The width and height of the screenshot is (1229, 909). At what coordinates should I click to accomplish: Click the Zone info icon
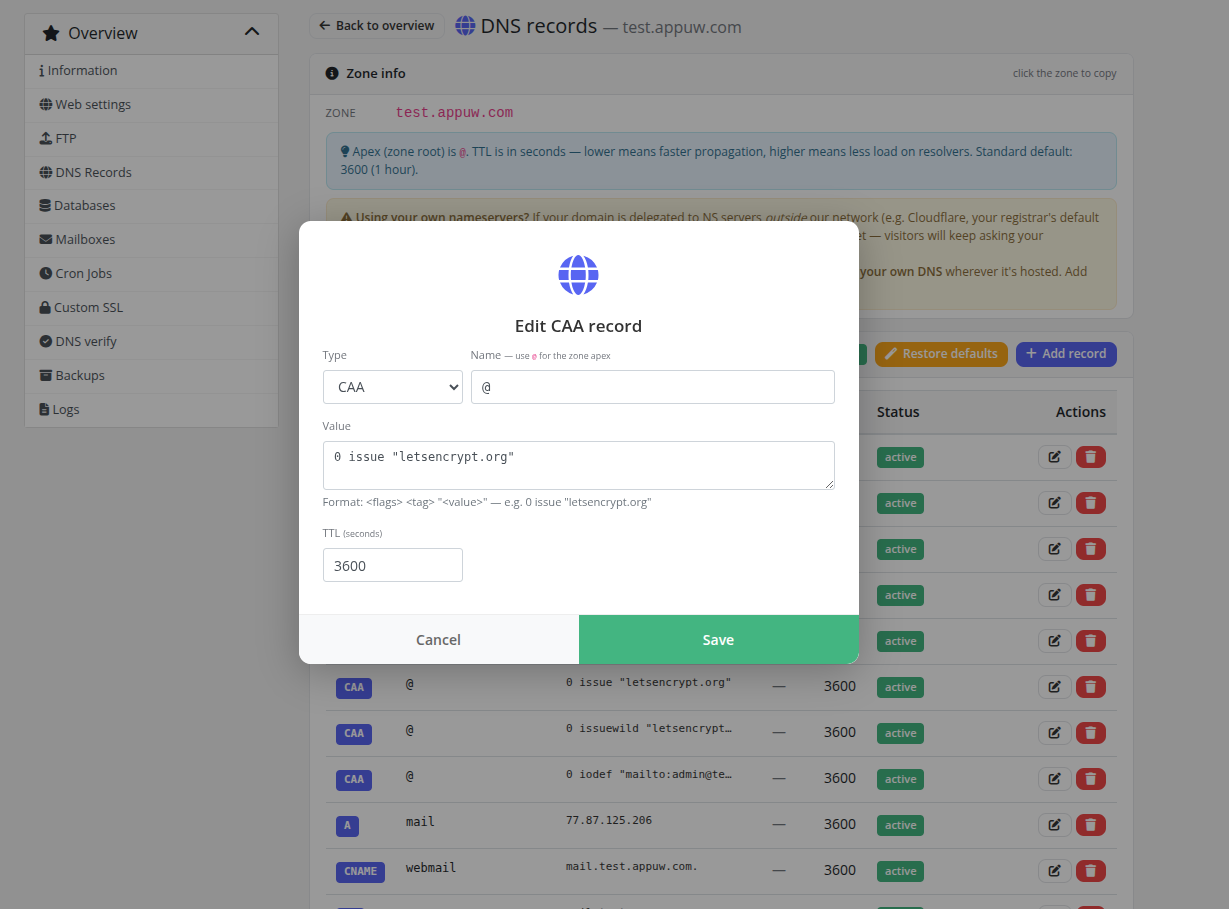pyautogui.click(x=332, y=73)
